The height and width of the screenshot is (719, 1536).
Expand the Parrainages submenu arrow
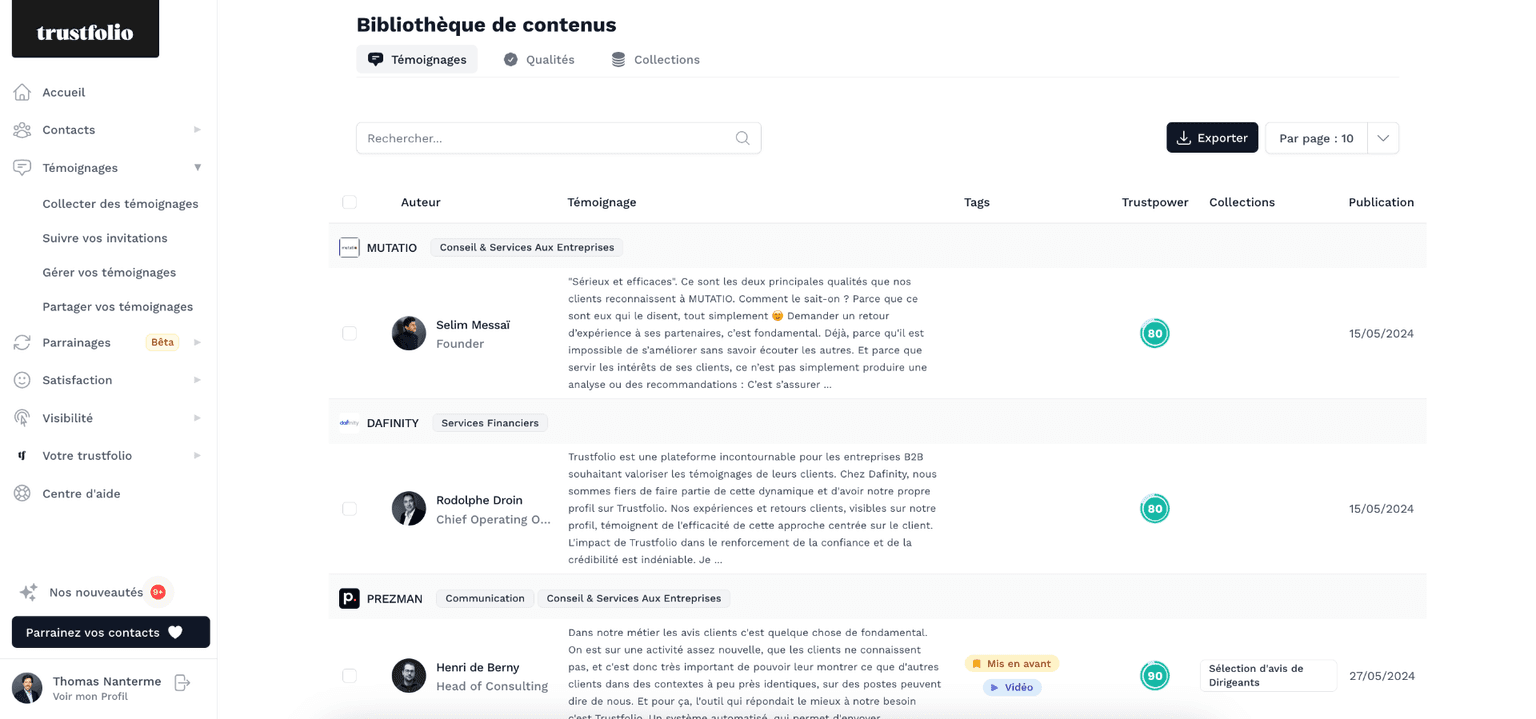(x=197, y=342)
